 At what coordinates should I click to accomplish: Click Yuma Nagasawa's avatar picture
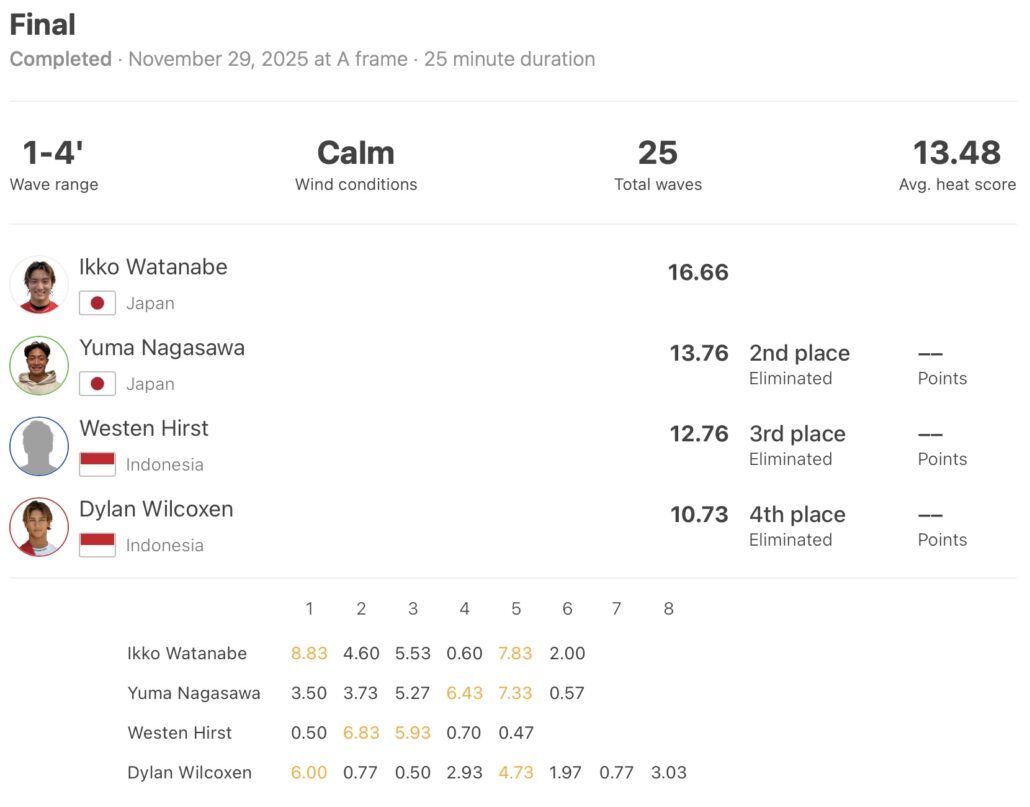[x=39, y=365]
